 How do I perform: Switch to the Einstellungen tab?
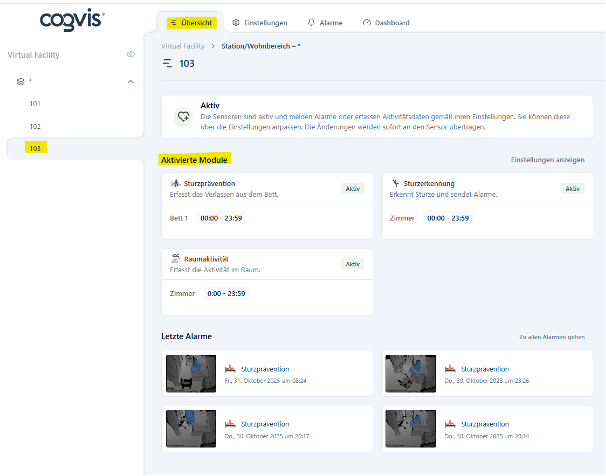click(x=259, y=22)
